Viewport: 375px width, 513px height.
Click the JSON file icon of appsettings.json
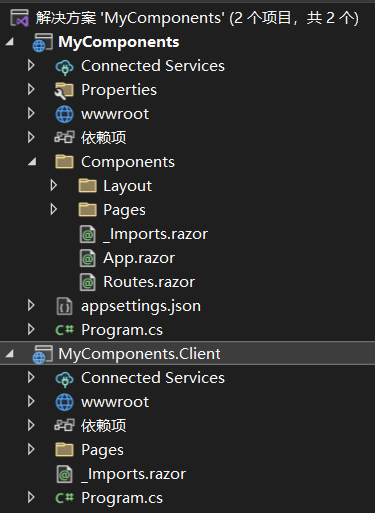[x=64, y=306]
